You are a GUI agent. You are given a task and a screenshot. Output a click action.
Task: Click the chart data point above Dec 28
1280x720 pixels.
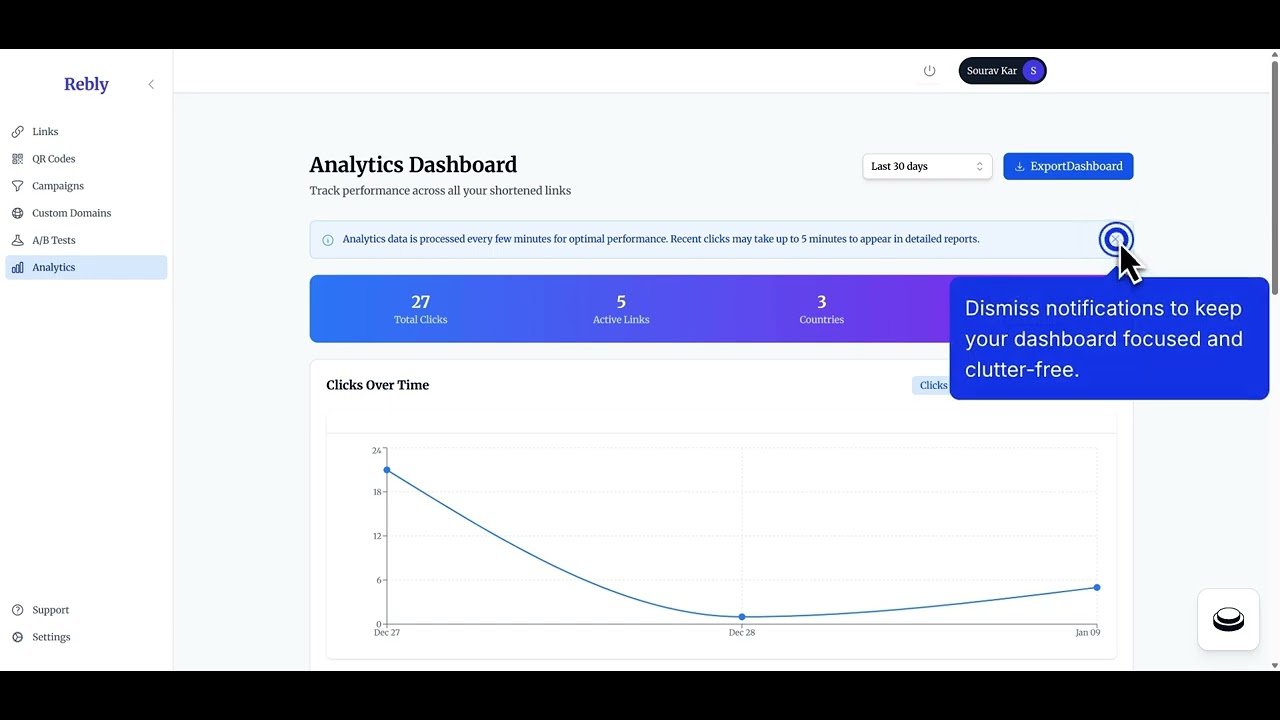pos(742,617)
